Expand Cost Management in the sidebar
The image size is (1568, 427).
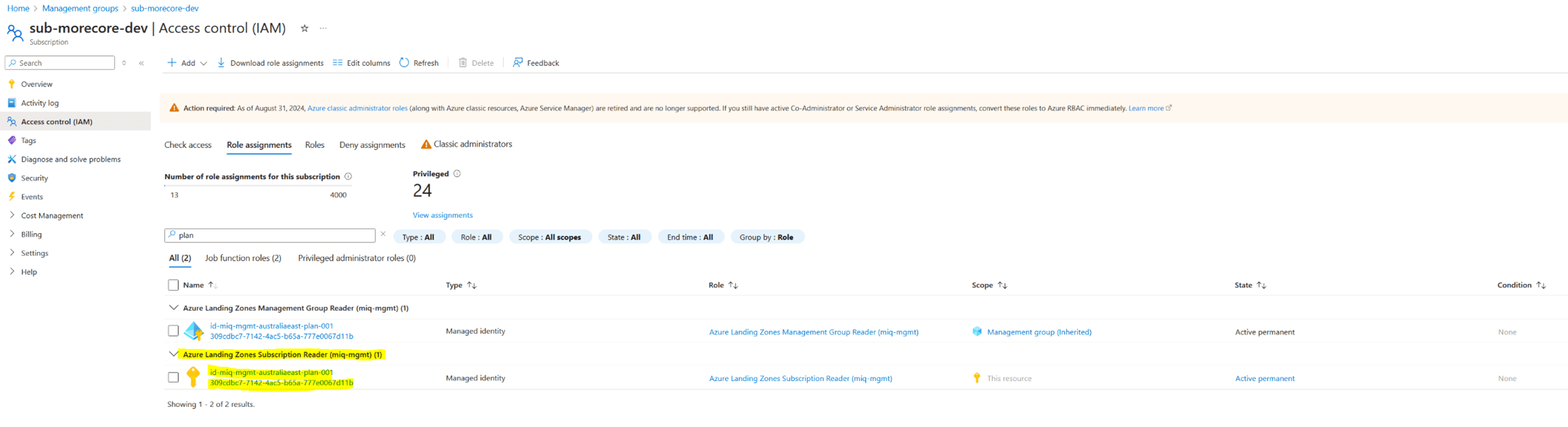12,215
